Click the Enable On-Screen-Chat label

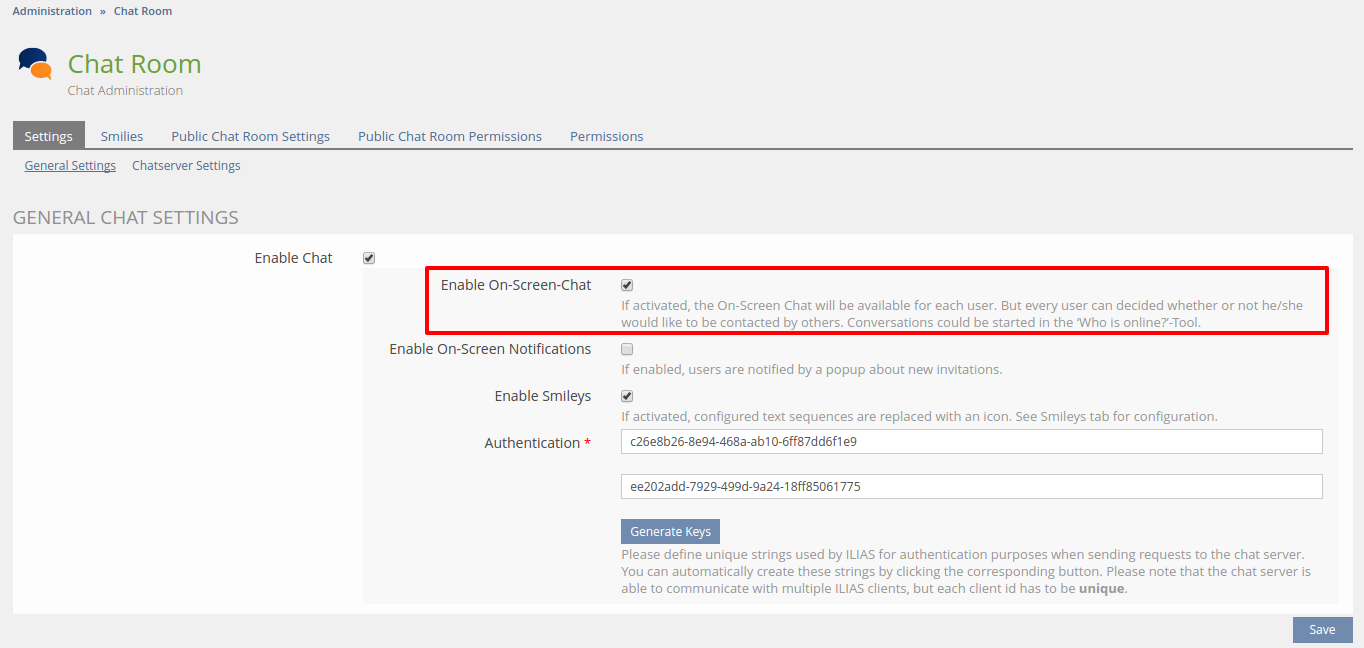516,285
